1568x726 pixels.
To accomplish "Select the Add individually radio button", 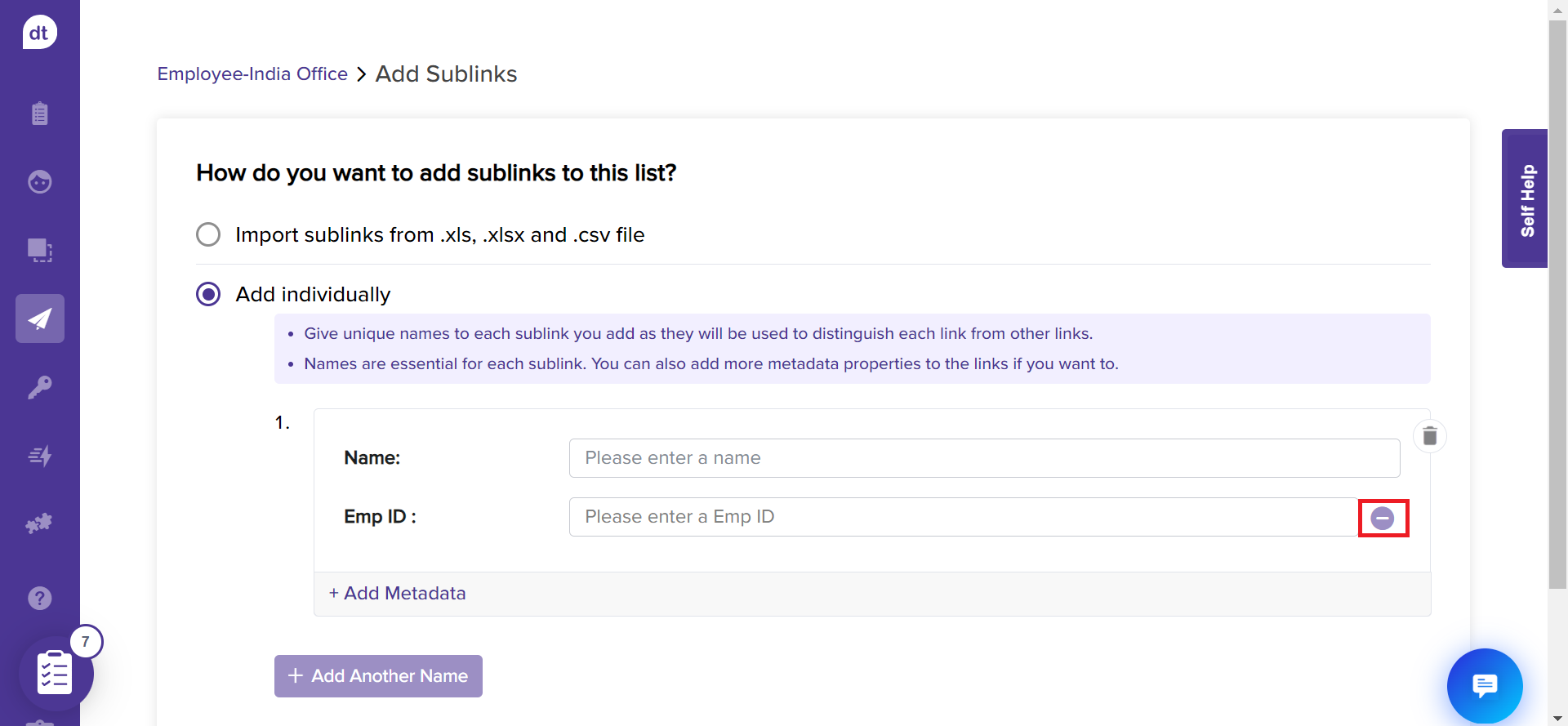I will coord(208,294).
